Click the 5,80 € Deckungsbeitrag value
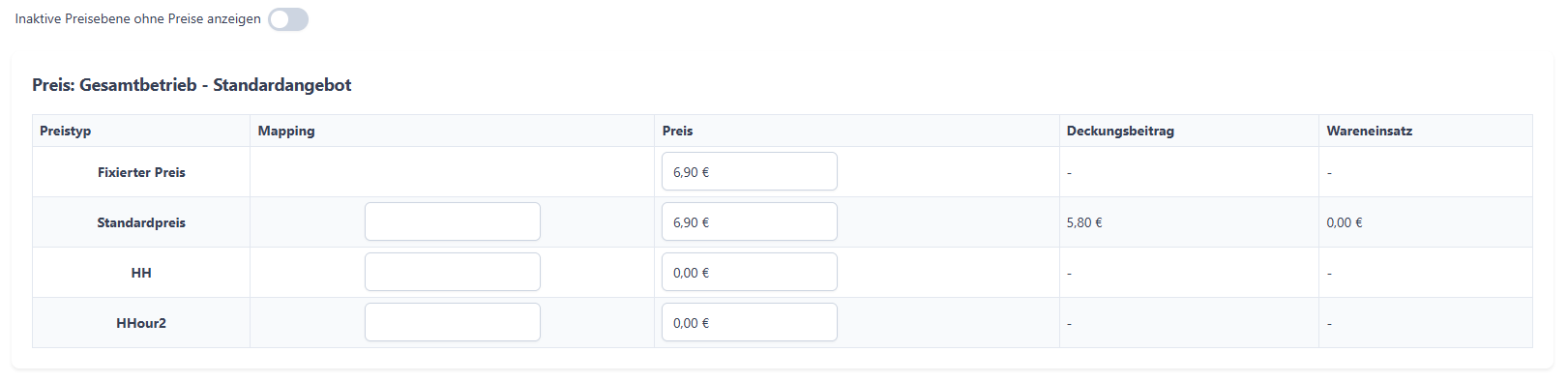Image resolution: width=1568 pixels, height=382 pixels. (x=1084, y=222)
